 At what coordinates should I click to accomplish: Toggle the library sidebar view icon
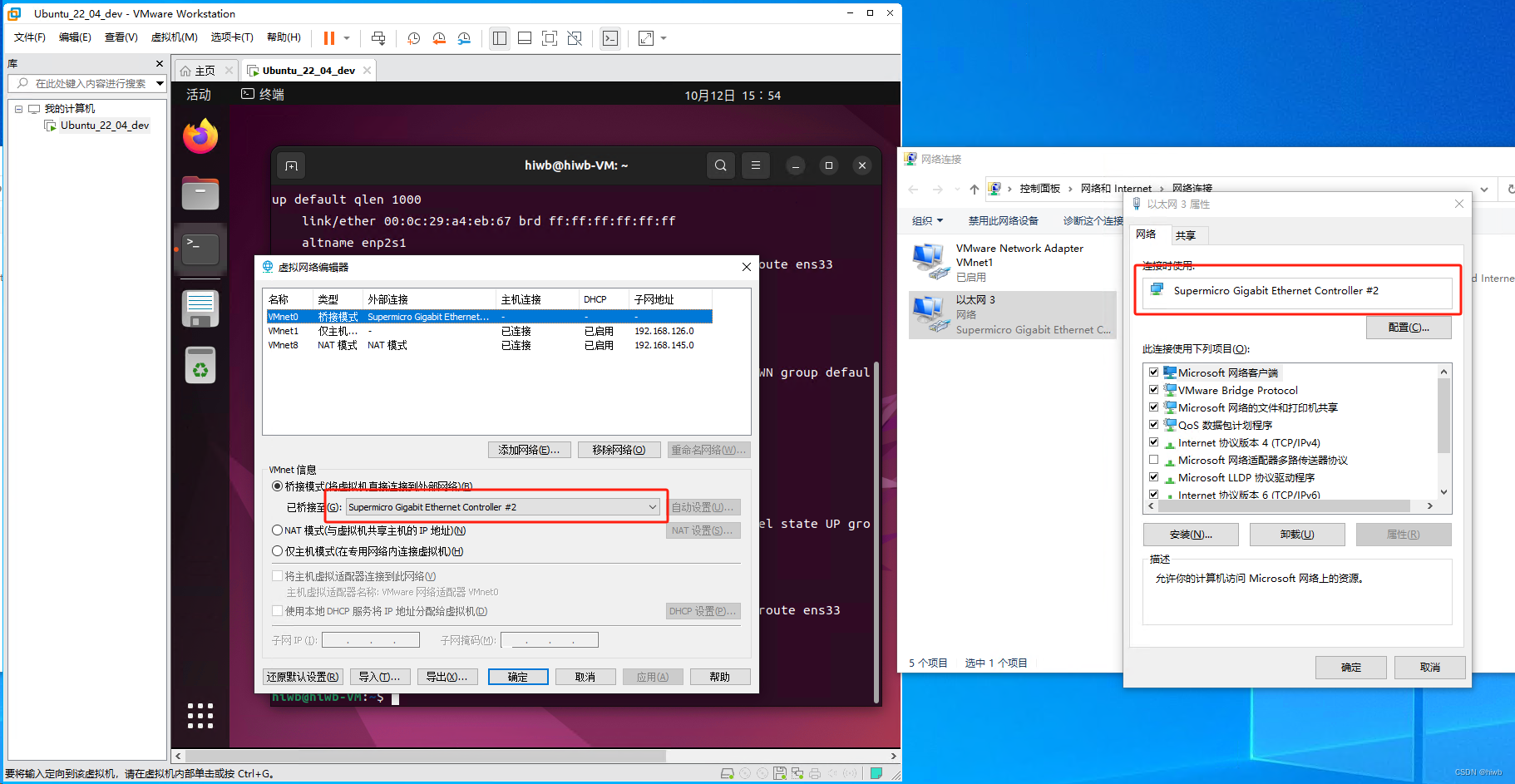(x=500, y=38)
